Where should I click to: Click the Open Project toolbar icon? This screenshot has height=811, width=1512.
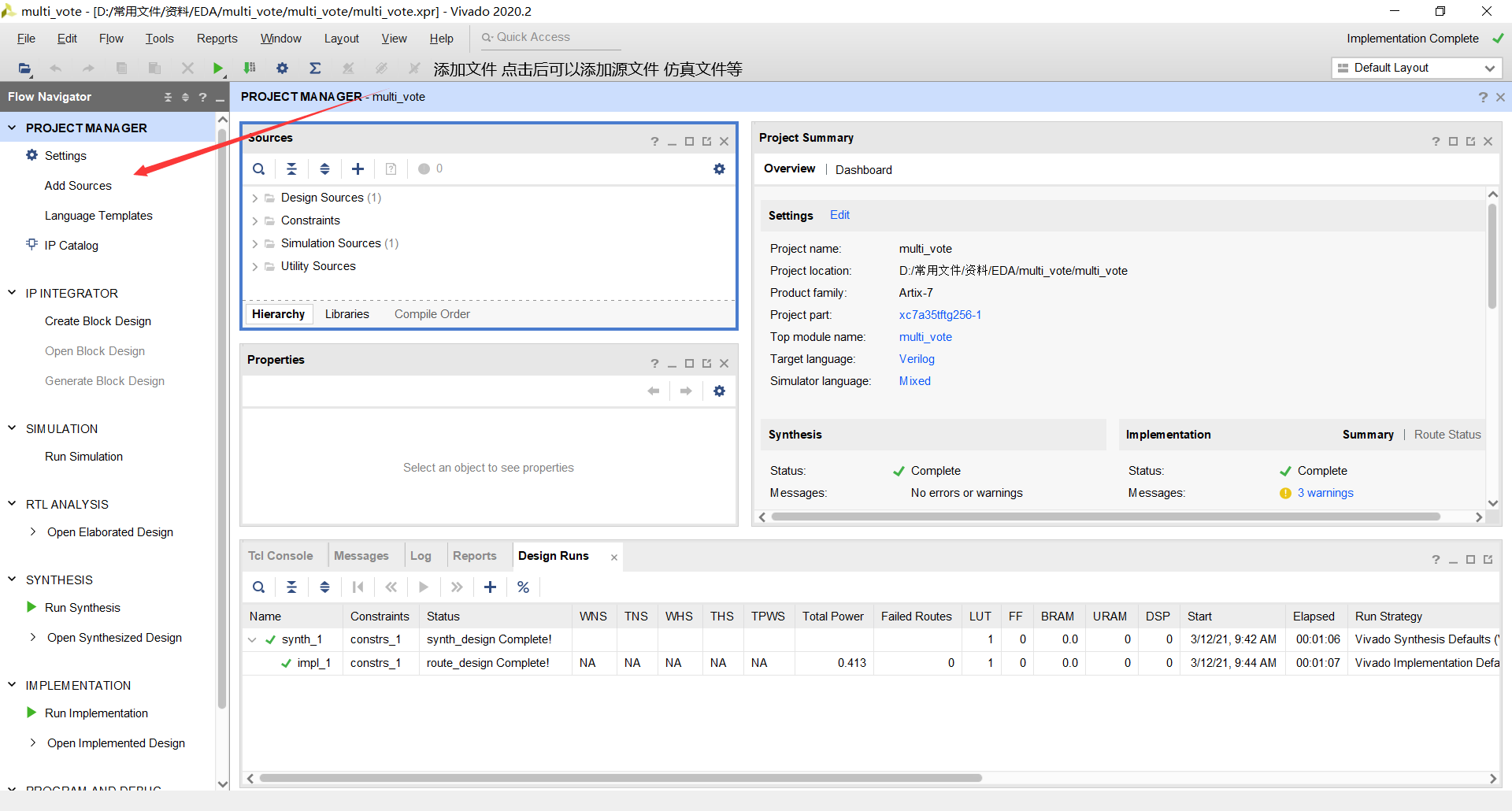click(x=24, y=69)
